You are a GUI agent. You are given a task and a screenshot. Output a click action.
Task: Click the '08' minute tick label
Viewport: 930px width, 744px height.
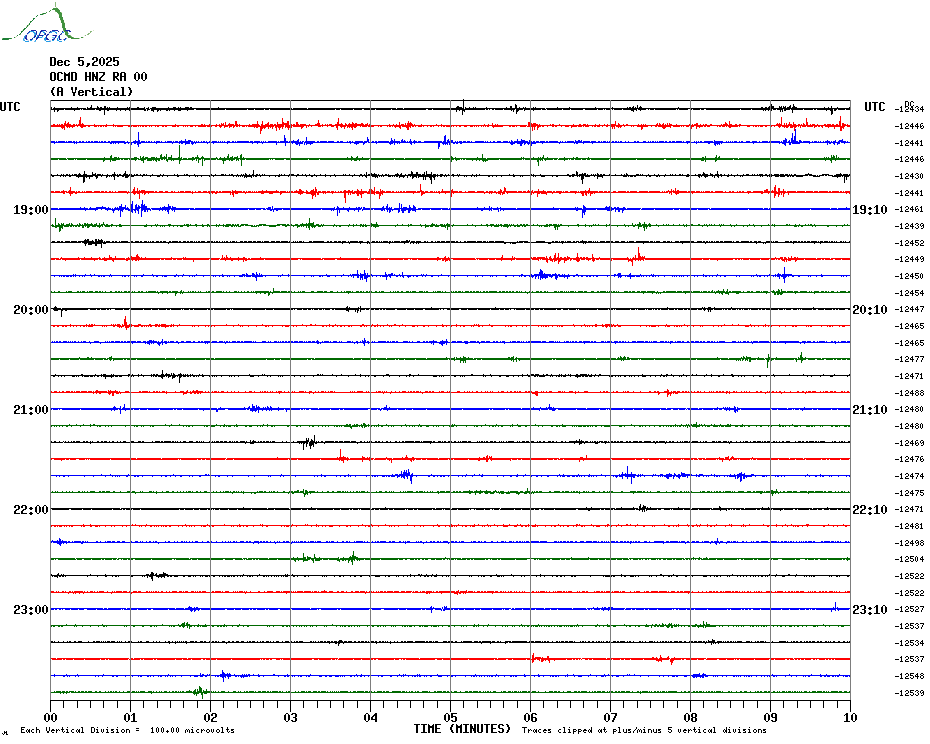(690, 717)
